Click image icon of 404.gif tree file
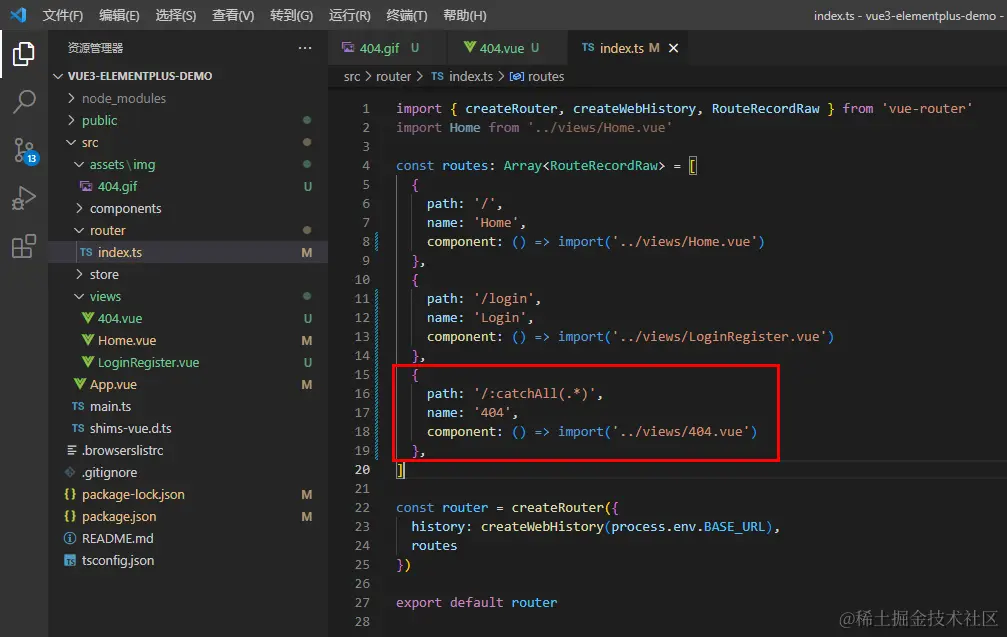Screen dimensions: 1007x637 [86, 186]
